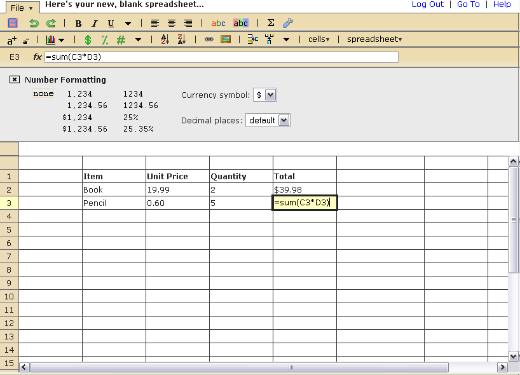The height and width of the screenshot is (375, 520).
Task: Open the number format dropdown arrow
Action: (x=138, y=40)
